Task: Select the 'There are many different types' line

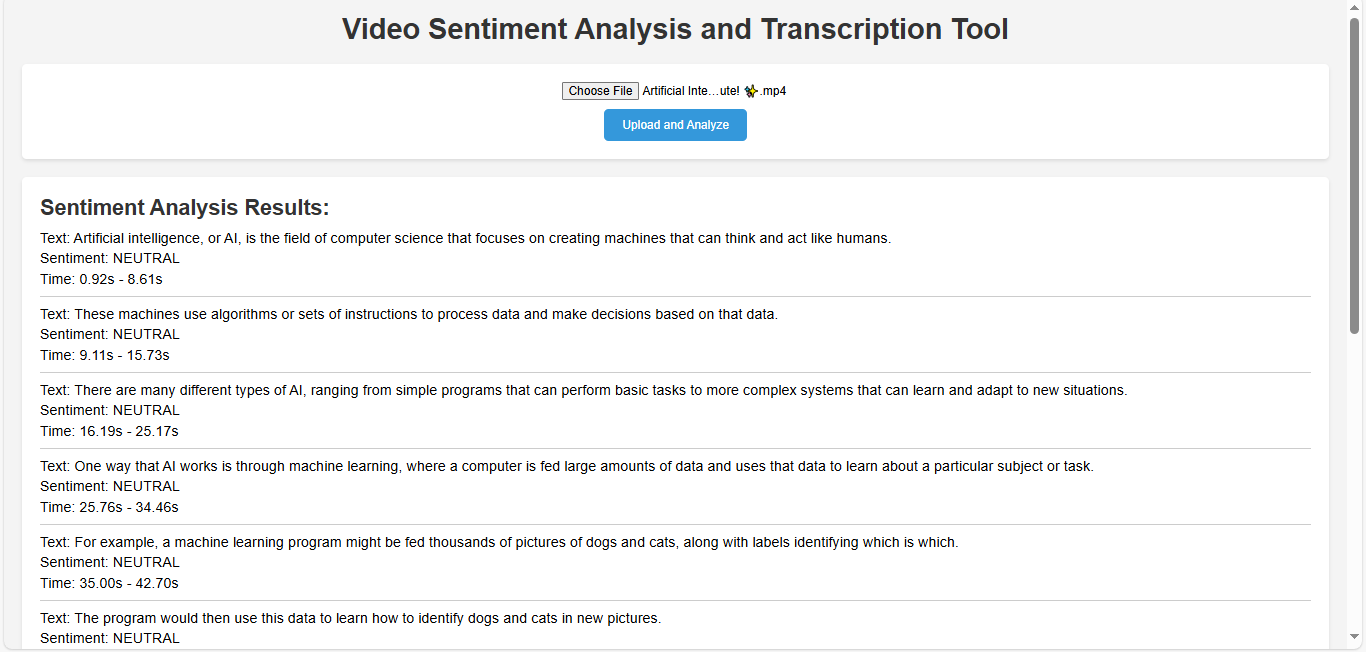Action: tap(583, 390)
